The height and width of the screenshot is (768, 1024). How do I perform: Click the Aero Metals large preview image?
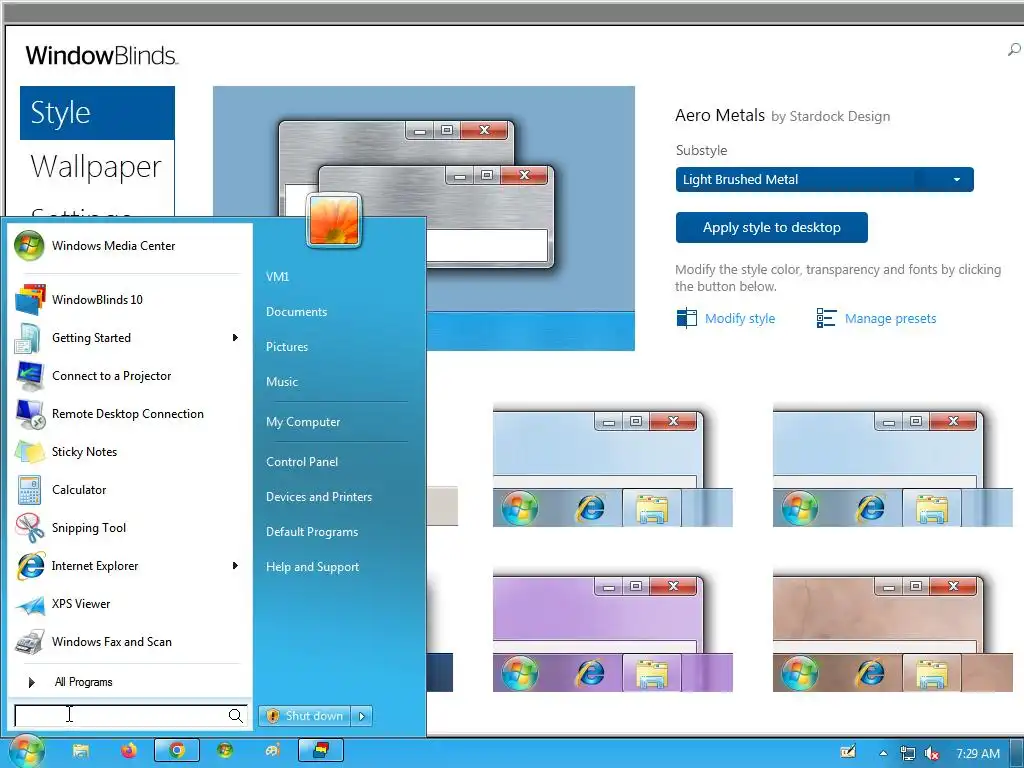click(424, 218)
